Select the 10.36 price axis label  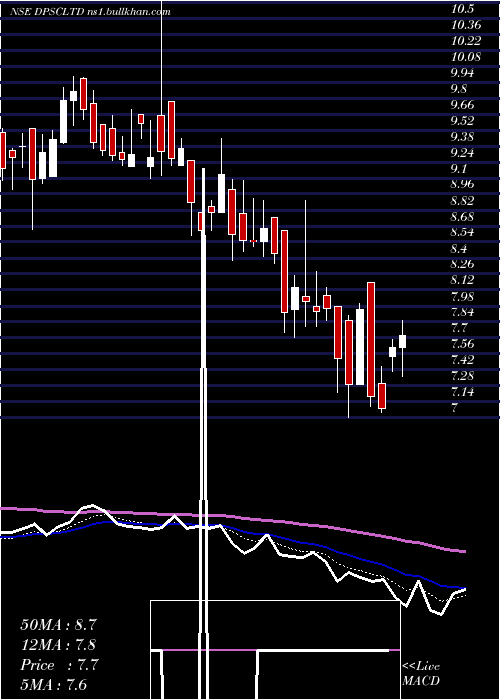point(466,25)
